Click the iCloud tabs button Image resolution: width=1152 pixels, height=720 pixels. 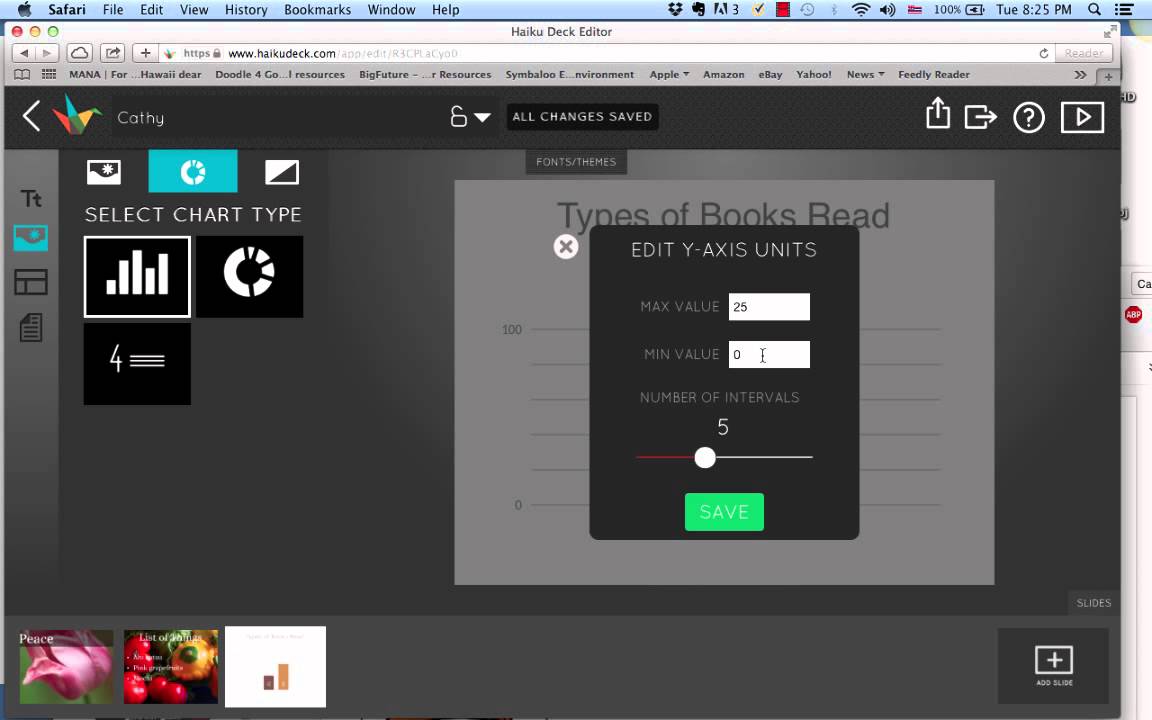point(79,53)
